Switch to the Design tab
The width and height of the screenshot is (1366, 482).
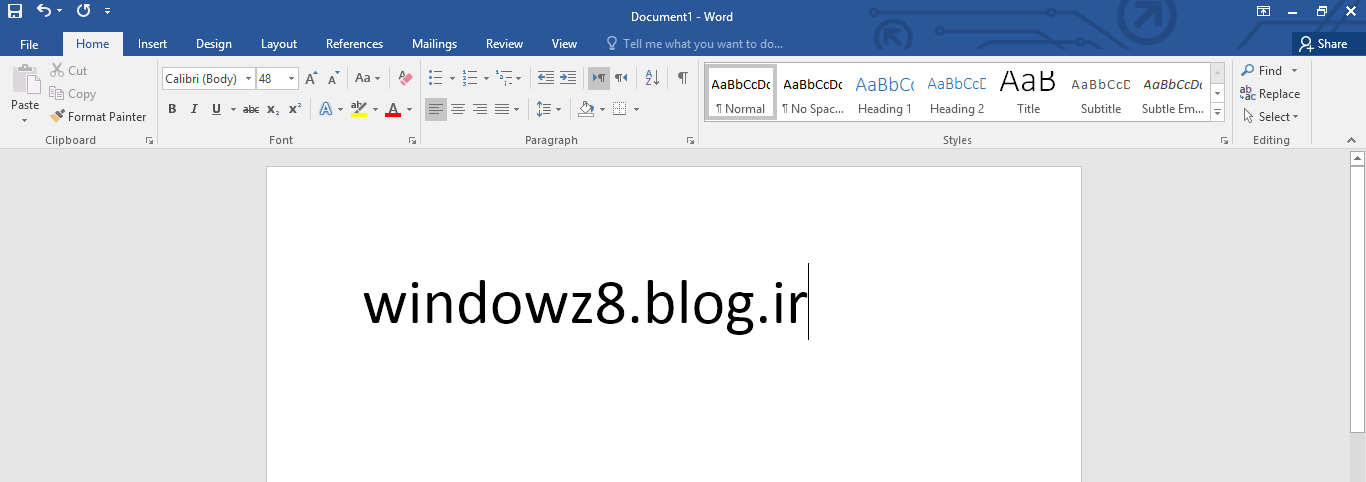pos(214,44)
